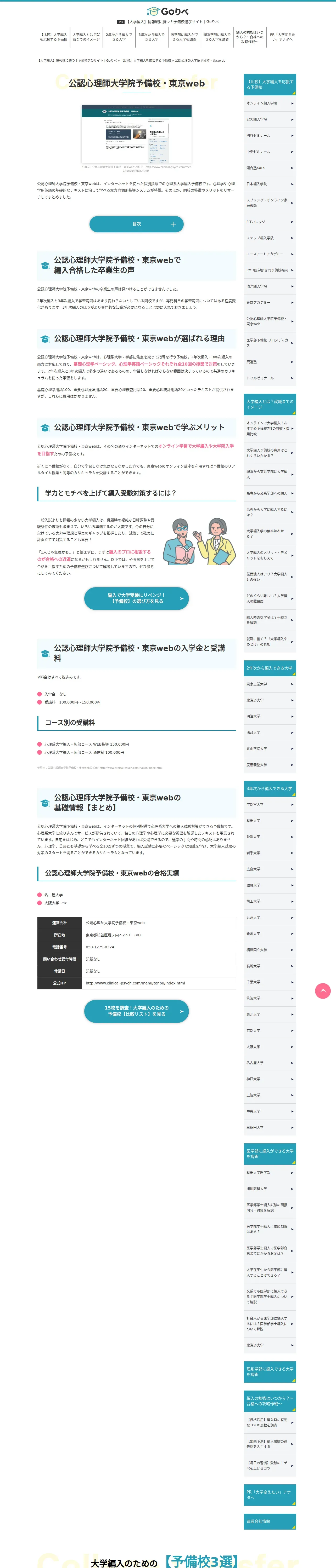Click the arrow beside 東京工業大学
The image size is (336, 1568).
(x=292, y=684)
